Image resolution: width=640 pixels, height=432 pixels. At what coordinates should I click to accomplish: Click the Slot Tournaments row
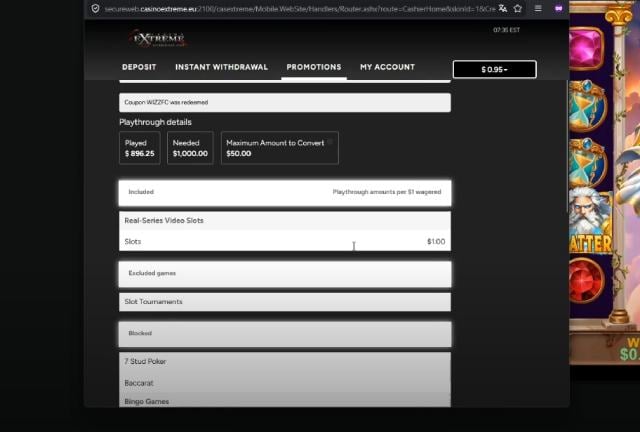[285, 302]
